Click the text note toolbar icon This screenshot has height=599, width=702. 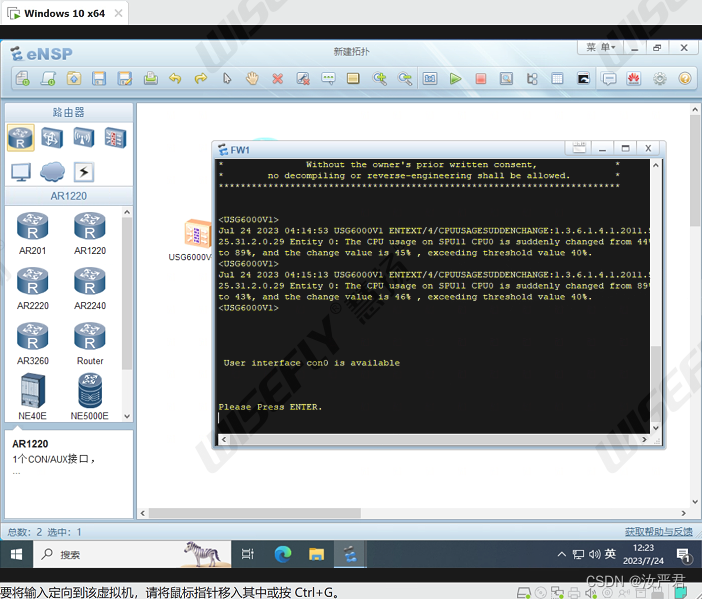click(x=328, y=79)
